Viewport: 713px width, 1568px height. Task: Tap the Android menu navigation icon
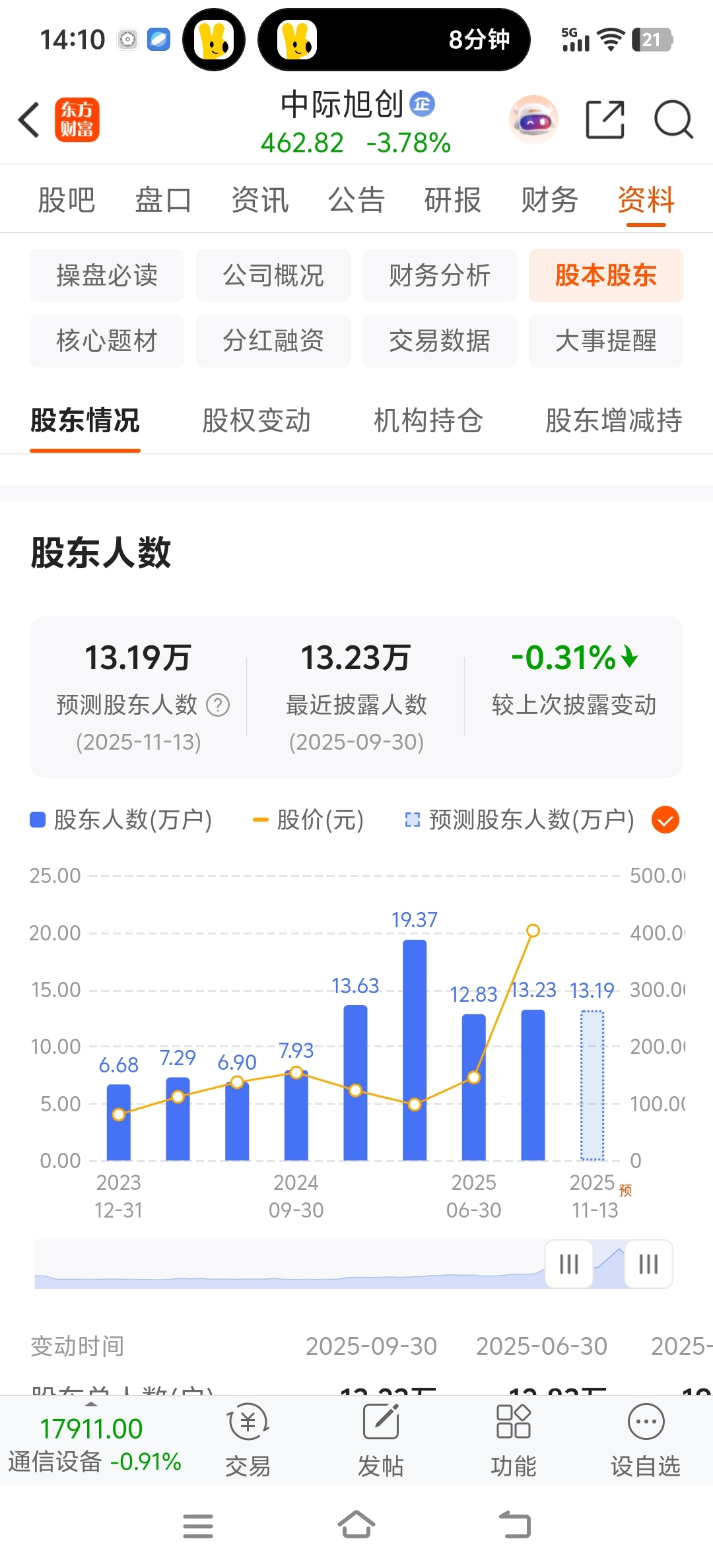click(198, 1526)
